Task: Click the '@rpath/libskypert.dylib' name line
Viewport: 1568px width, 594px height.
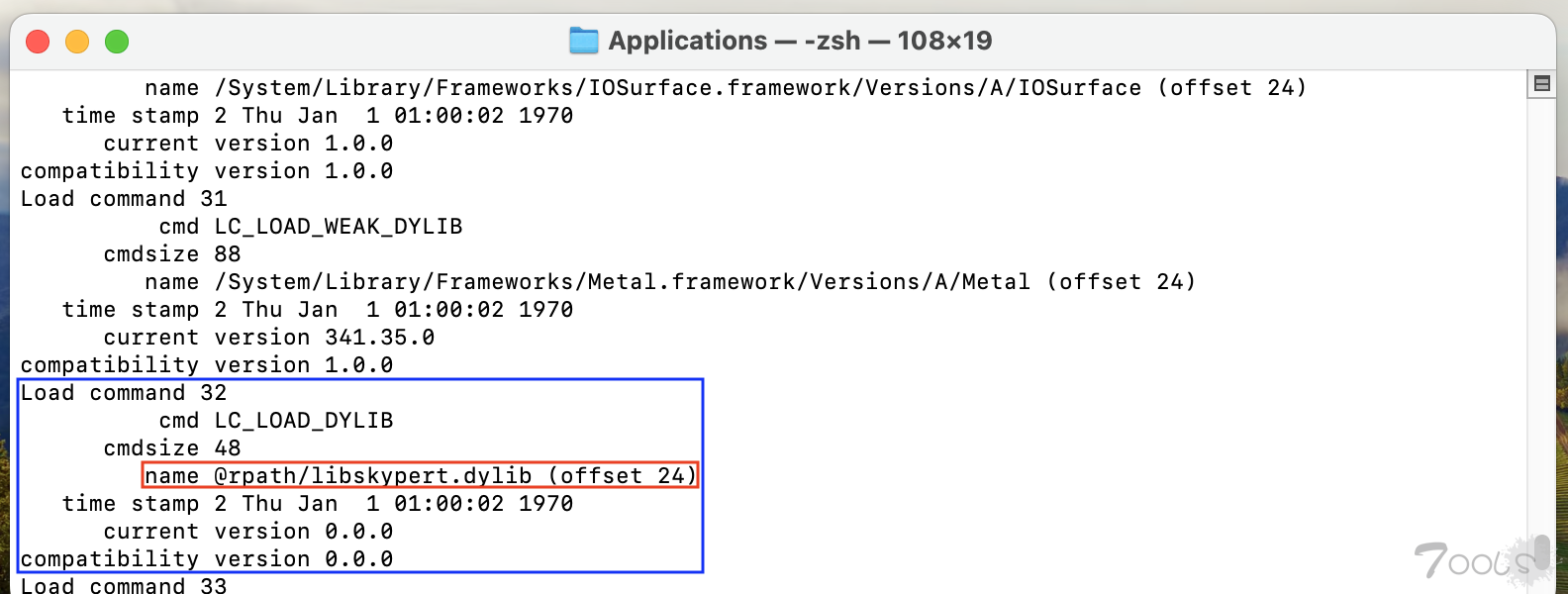Action: pyautogui.click(x=421, y=476)
